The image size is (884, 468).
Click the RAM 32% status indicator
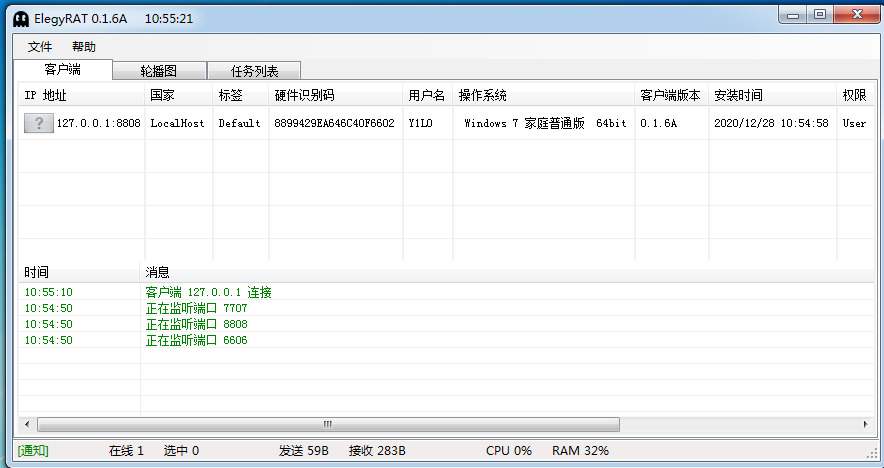click(x=580, y=451)
